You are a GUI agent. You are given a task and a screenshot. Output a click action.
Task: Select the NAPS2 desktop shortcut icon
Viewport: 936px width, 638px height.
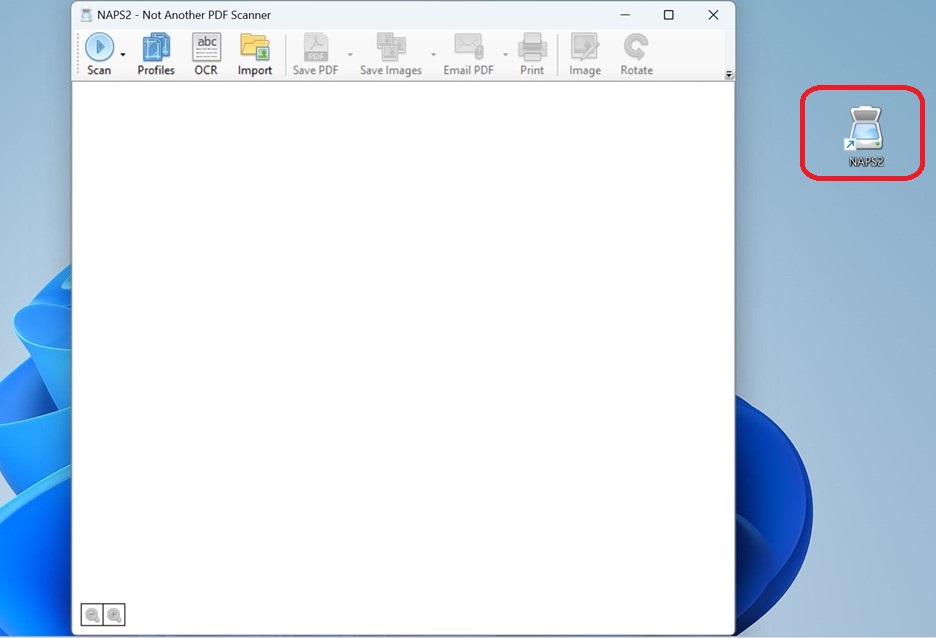point(865,135)
